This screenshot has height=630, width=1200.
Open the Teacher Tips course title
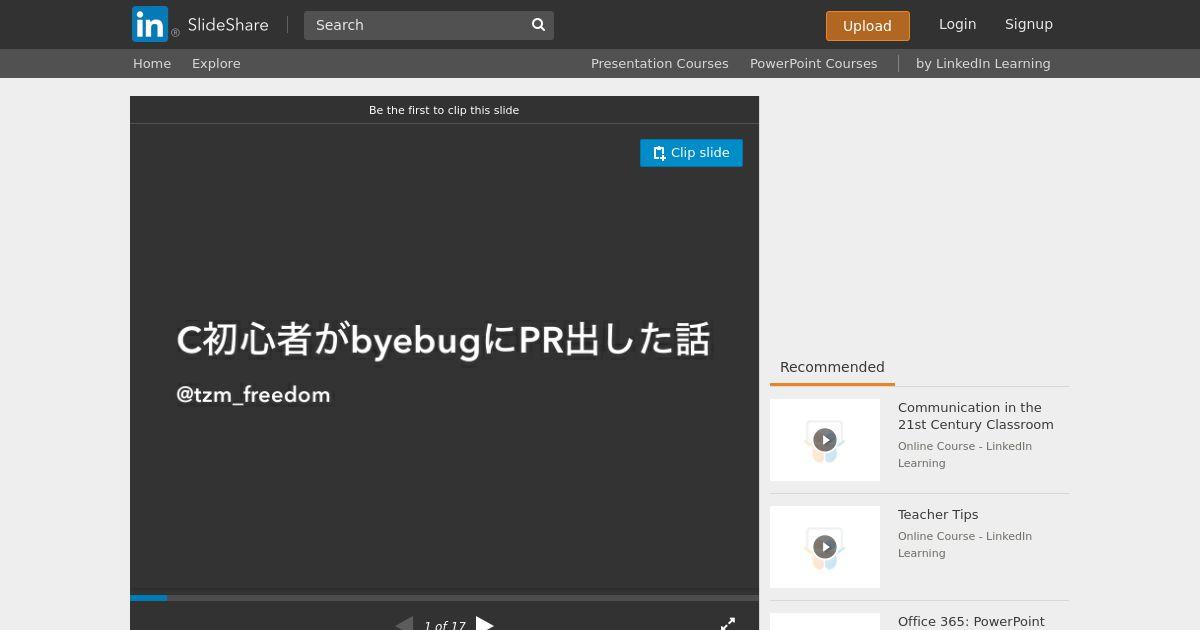point(938,514)
